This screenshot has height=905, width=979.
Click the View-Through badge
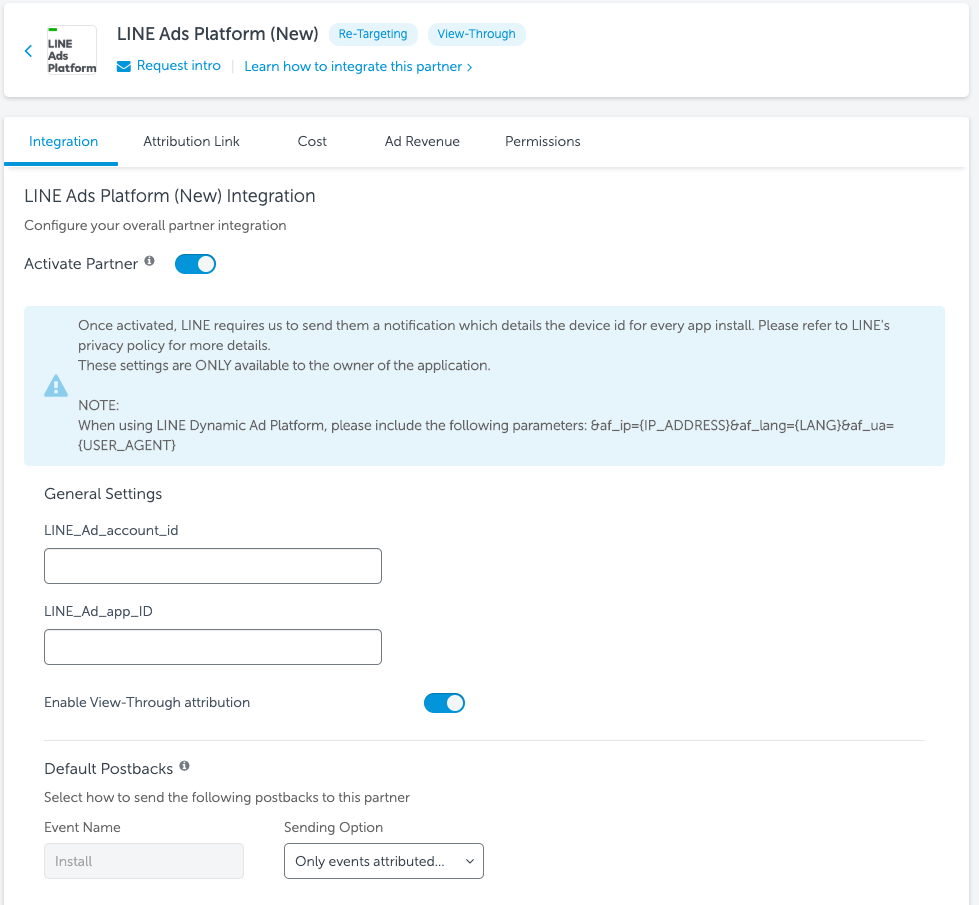click(x=476, y=34)
